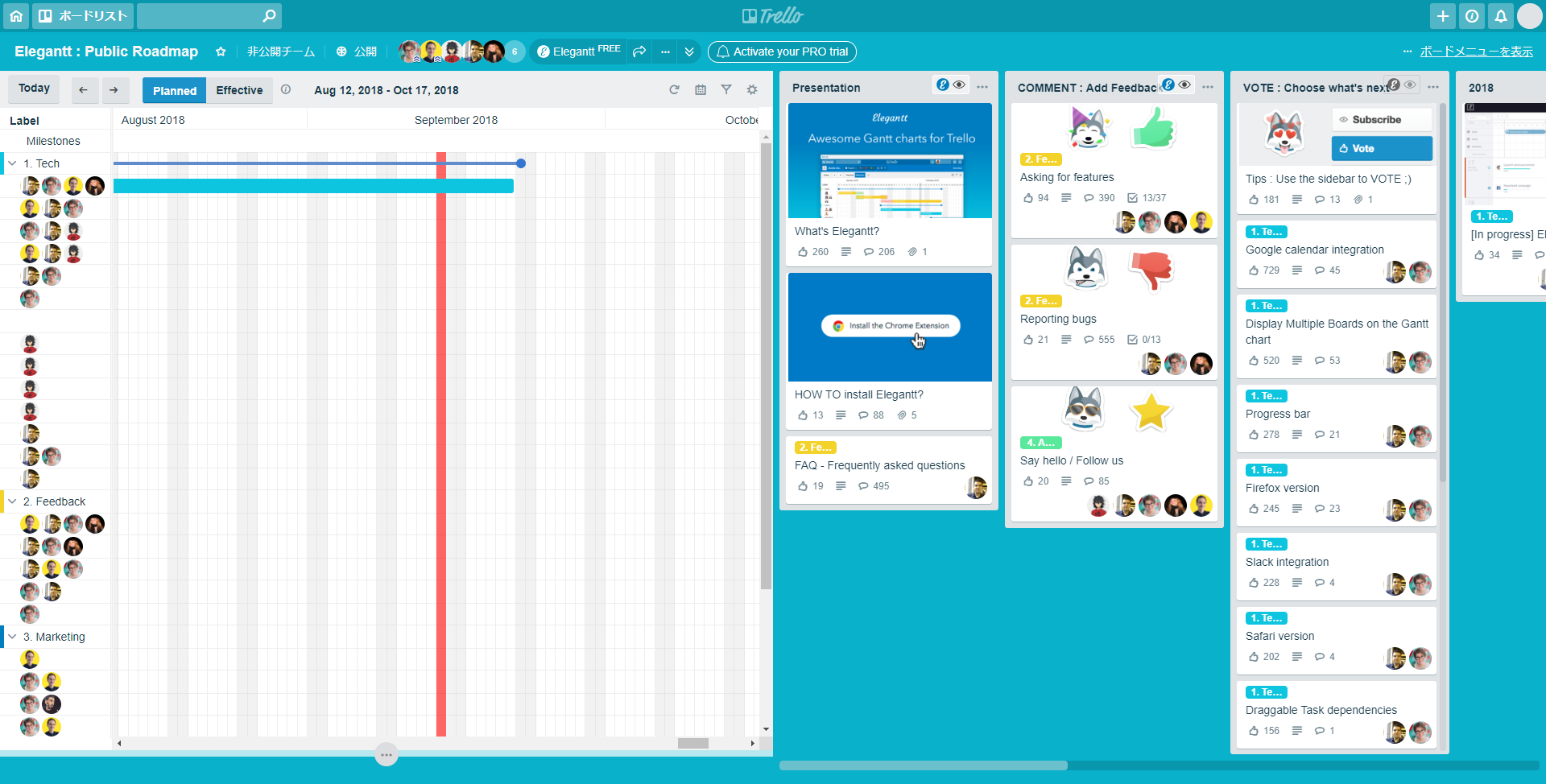This screenshot has height=784, width=1546.
Task: Open the notifications bell
Action: (x=1501, y=16)
